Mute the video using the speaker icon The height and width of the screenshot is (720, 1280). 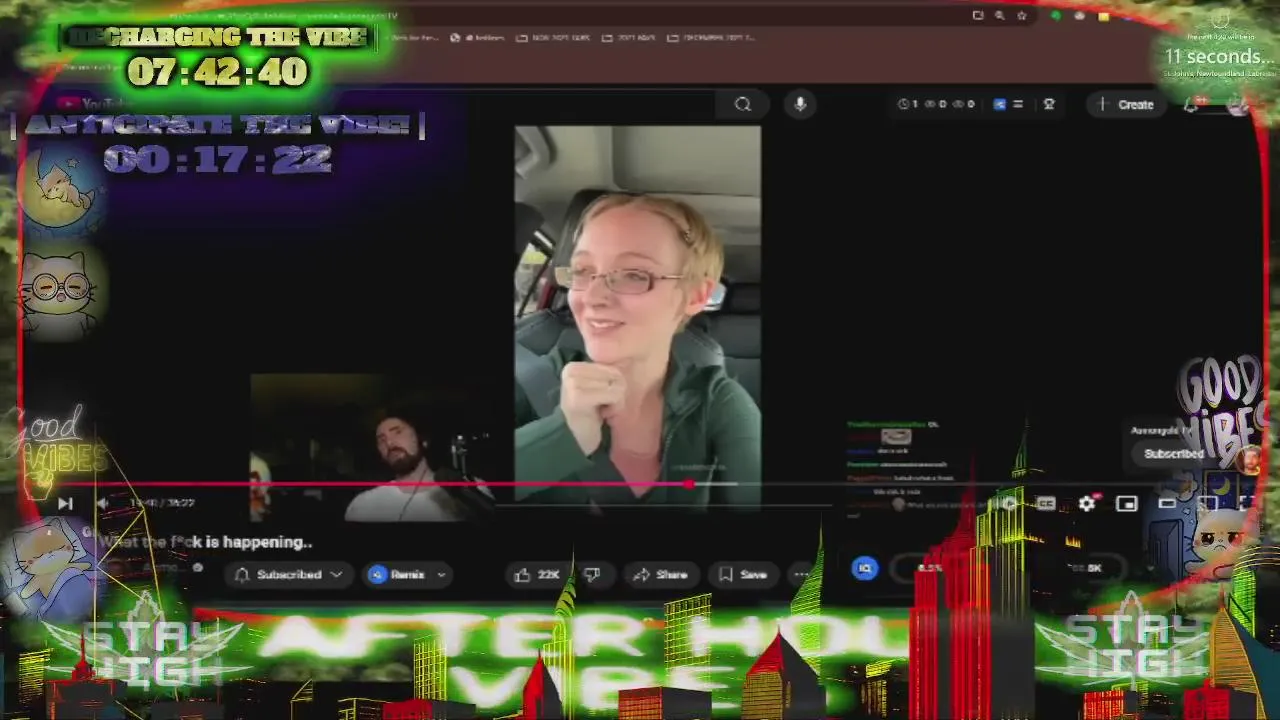tap(101, 503)
